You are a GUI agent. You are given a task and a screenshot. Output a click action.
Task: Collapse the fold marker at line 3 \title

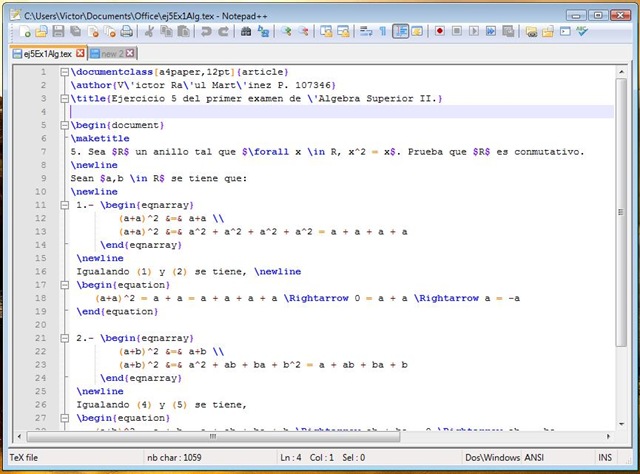(64, 99)
